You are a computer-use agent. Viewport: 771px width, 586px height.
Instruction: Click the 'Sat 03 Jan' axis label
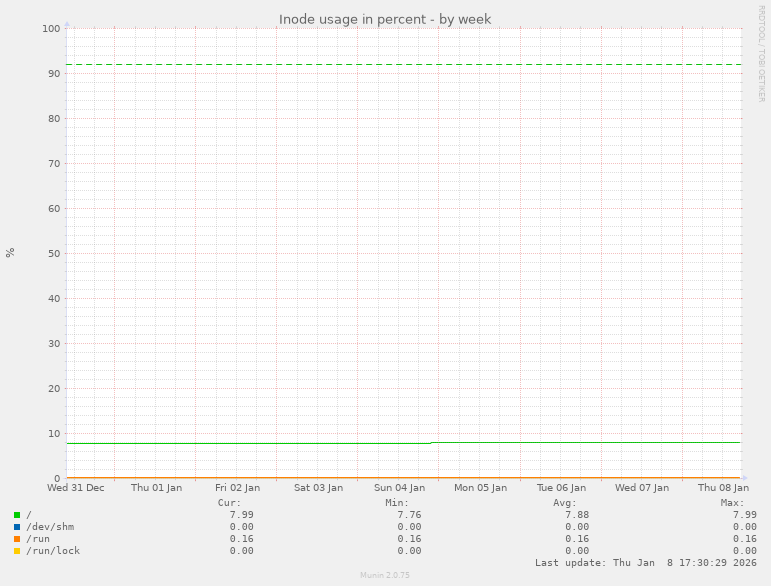tap(319, 488)
